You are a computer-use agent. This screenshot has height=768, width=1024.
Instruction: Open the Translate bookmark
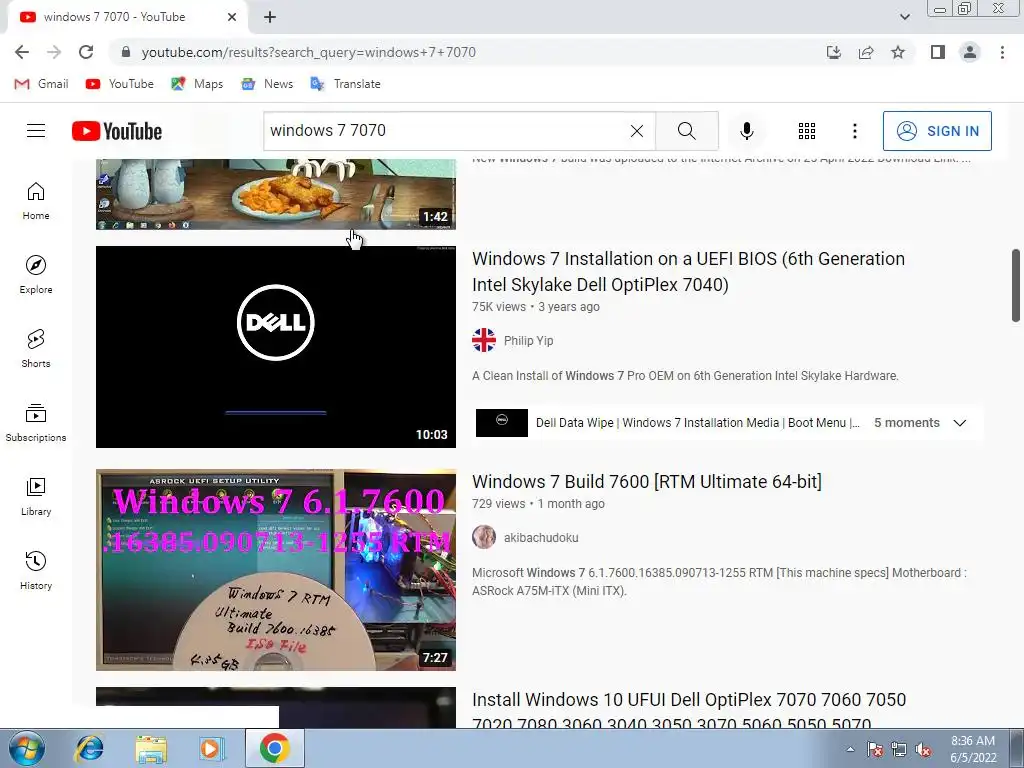coord(345,84)
